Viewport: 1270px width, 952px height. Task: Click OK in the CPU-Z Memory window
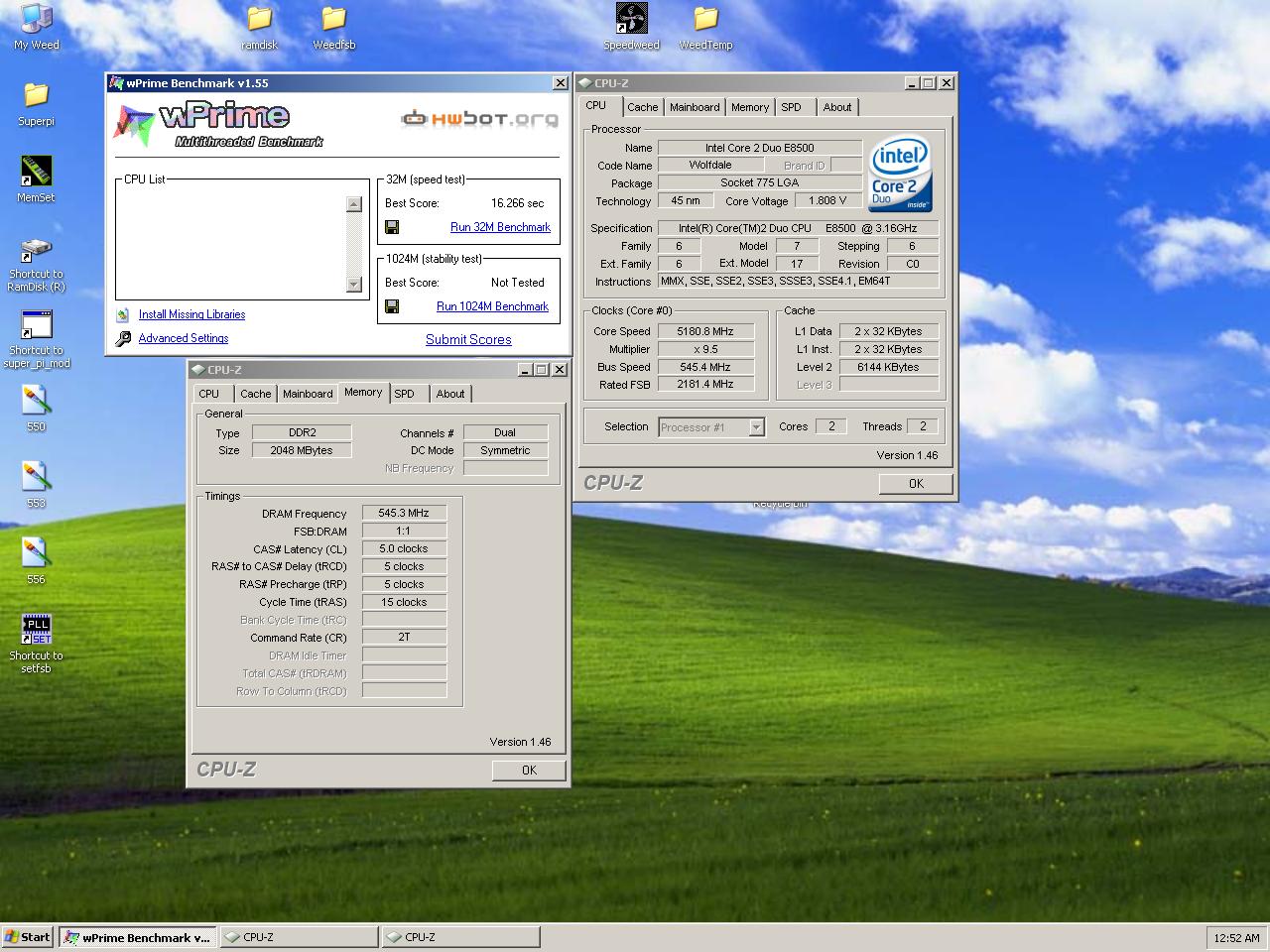[x=529, y=771]
